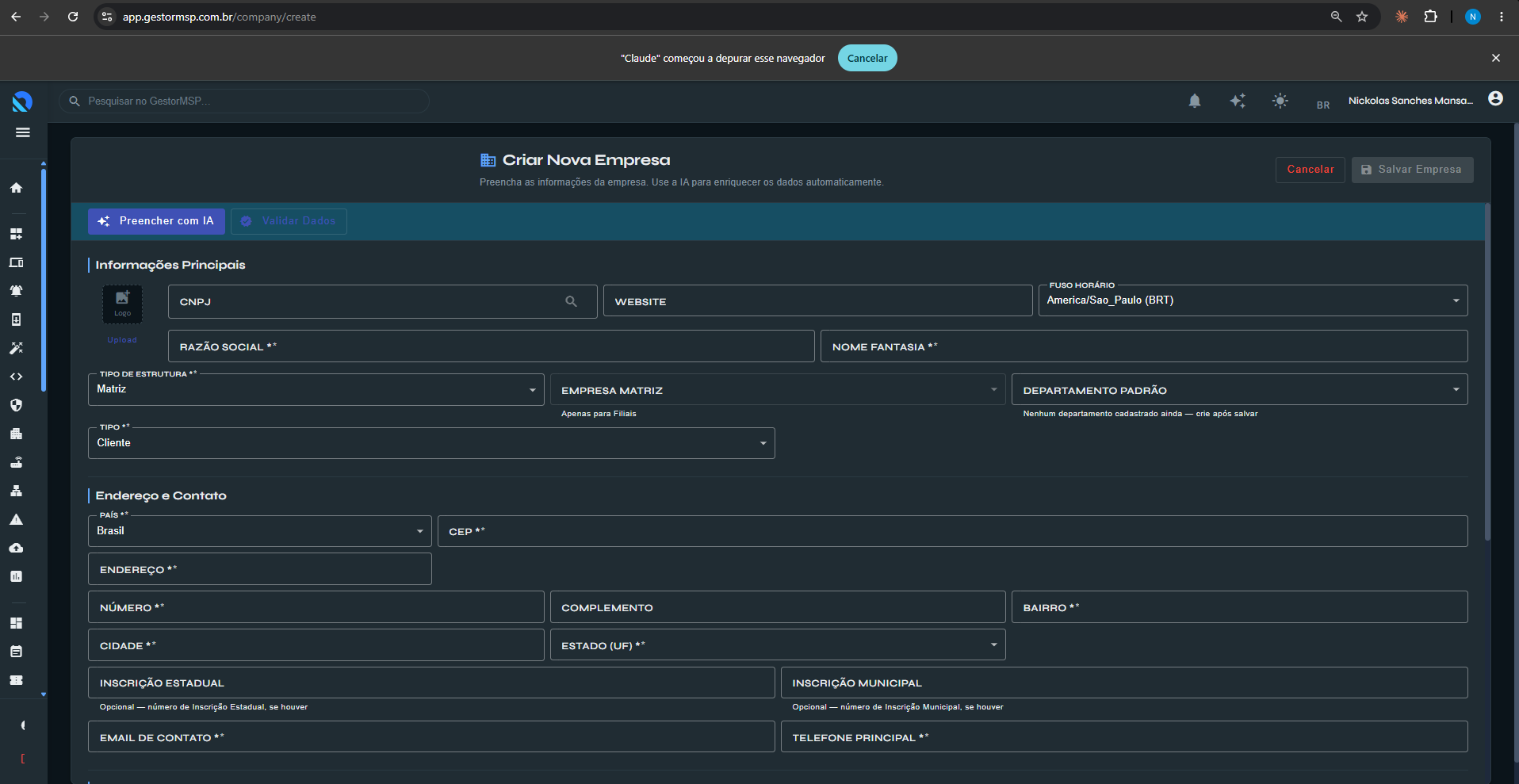Open the warning triangle sidebar icon

pyautogui.click(x=16, y=519)
